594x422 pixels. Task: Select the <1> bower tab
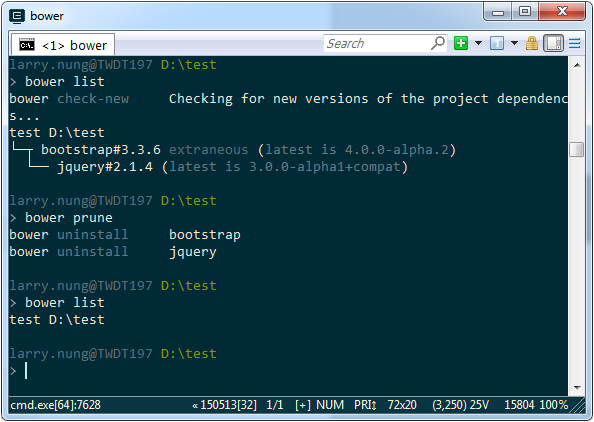[63, 45]
